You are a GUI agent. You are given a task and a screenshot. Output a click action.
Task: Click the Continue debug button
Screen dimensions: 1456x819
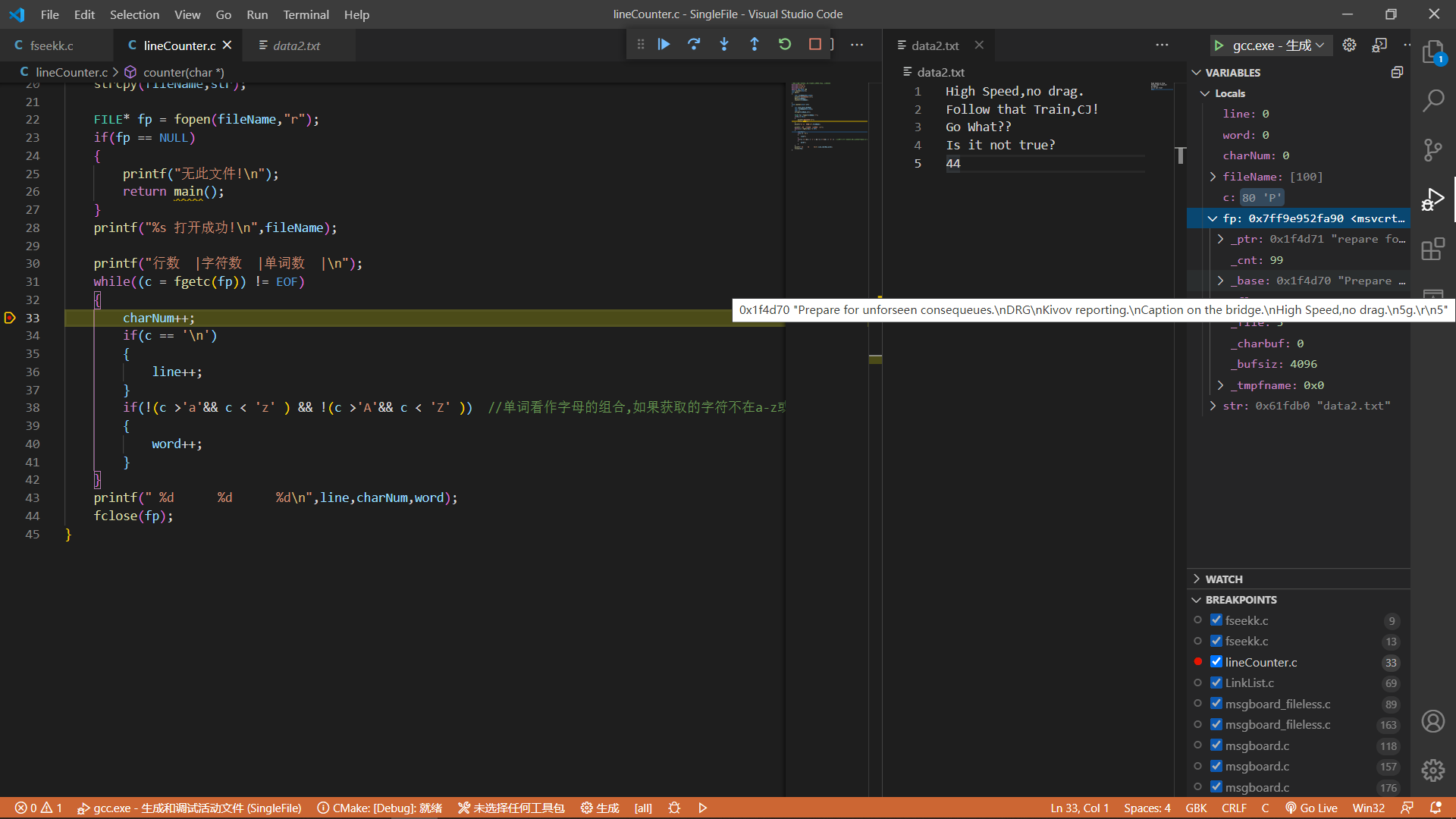(664, 45)
